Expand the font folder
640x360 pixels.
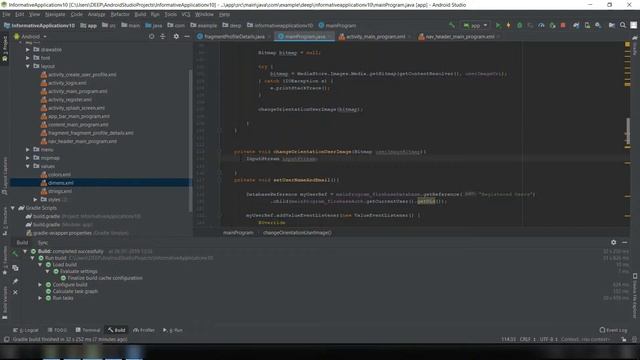tap(28, 58)
